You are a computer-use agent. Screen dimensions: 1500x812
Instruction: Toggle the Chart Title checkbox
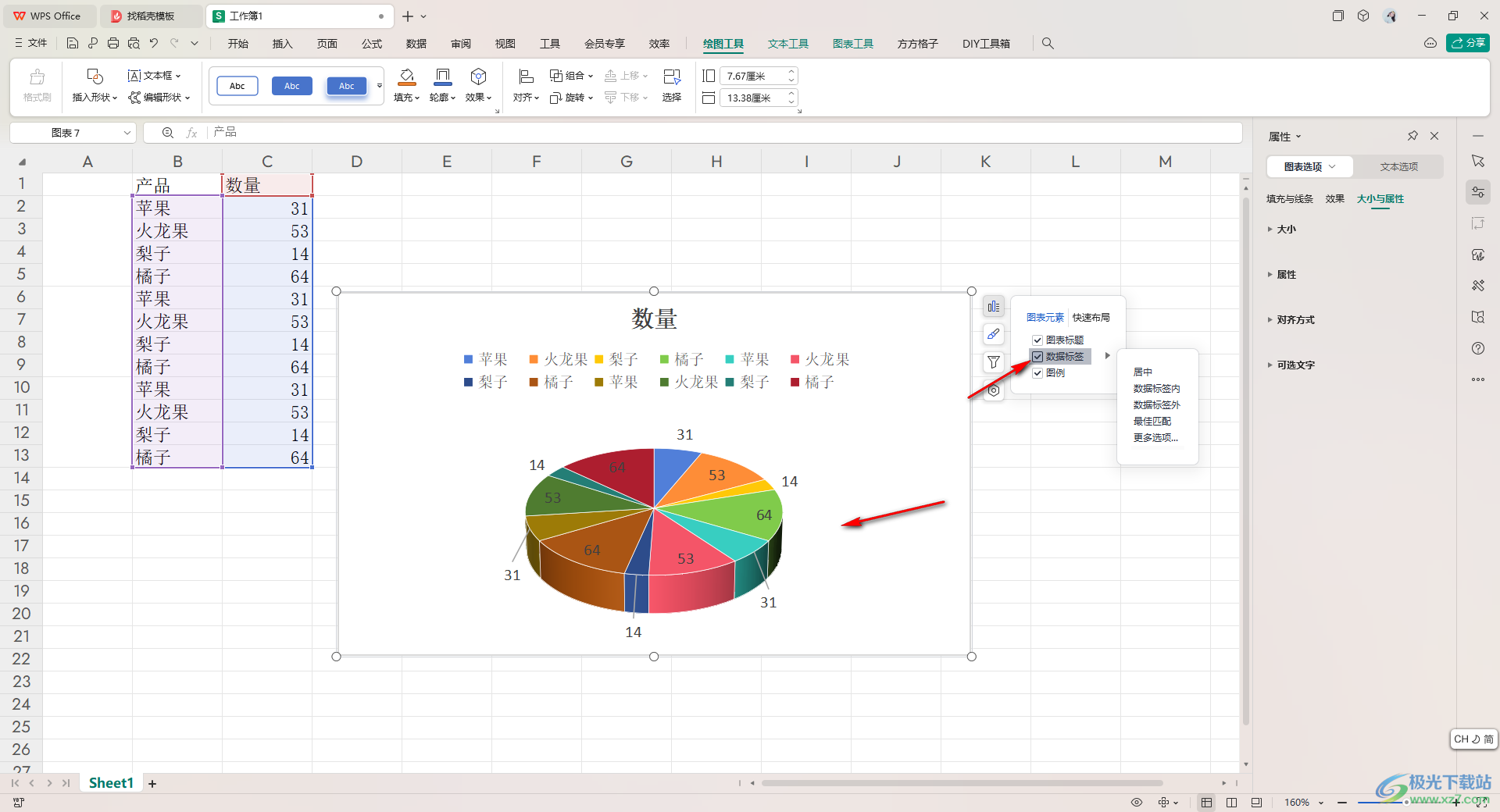(1037, 340)
